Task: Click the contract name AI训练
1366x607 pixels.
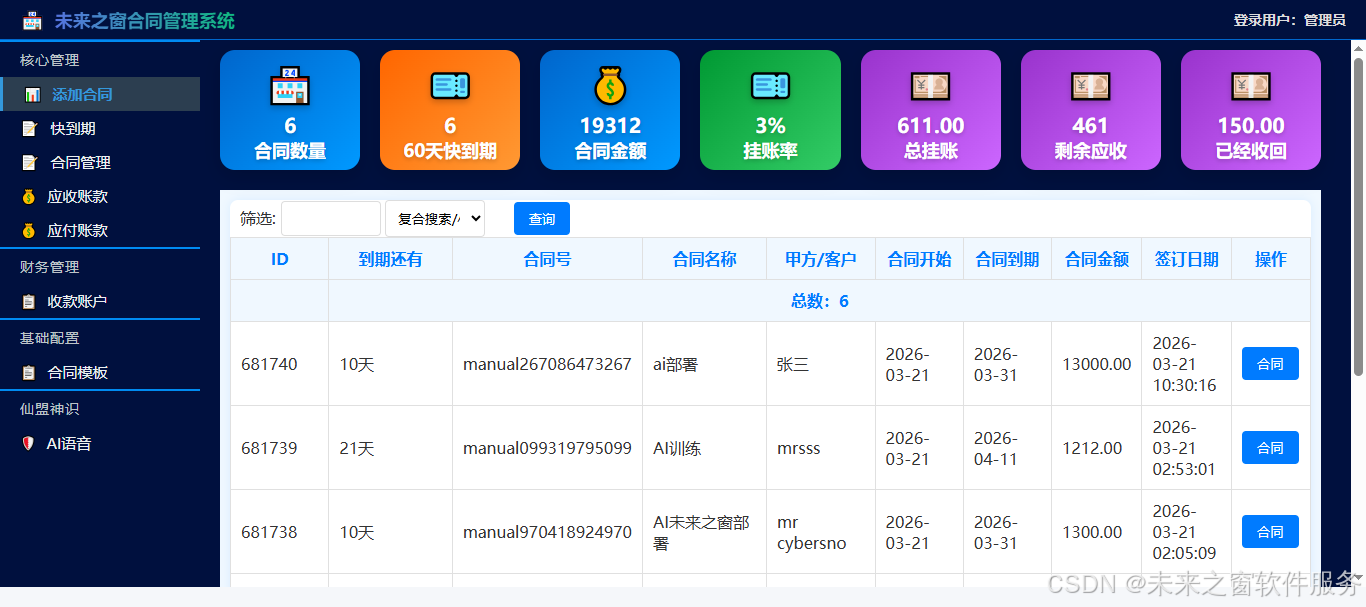Action: click(677, 448)
